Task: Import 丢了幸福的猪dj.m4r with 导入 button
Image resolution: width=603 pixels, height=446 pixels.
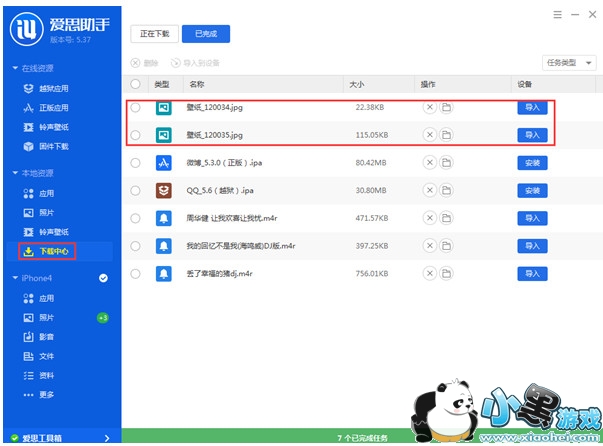Action: [532, 273]
